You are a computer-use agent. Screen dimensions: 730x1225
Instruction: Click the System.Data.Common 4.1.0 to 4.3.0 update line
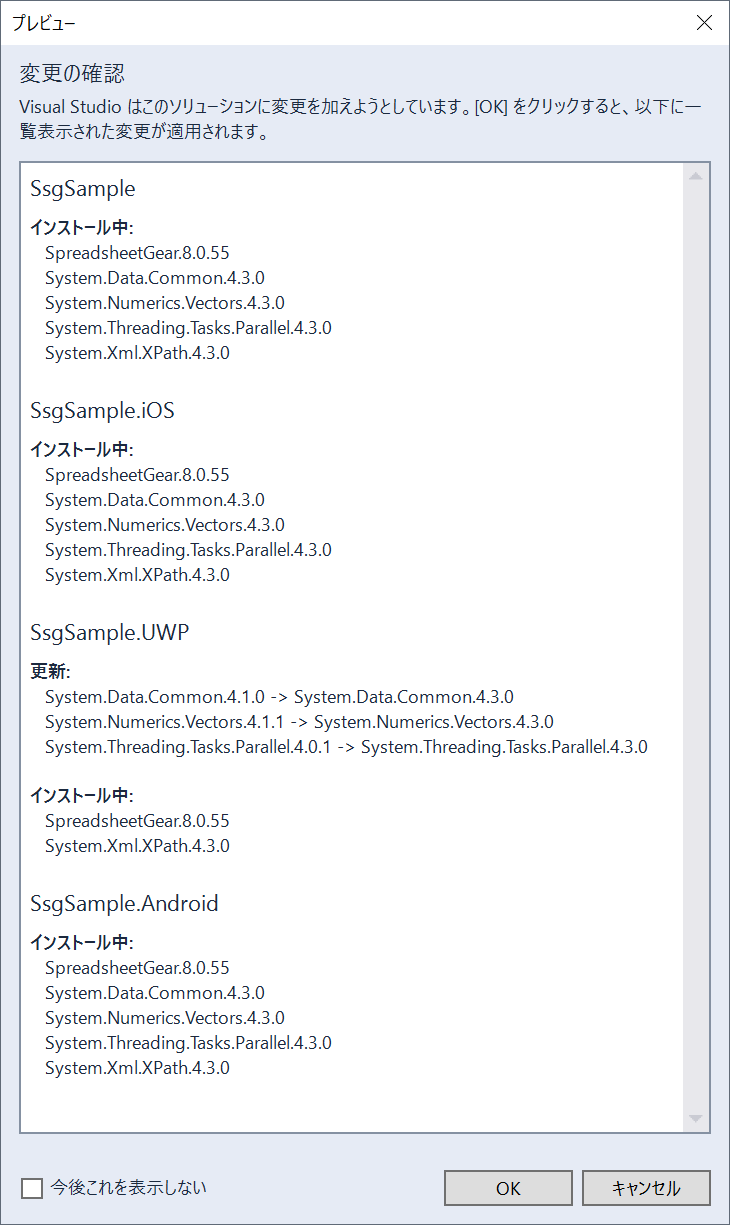279,697
